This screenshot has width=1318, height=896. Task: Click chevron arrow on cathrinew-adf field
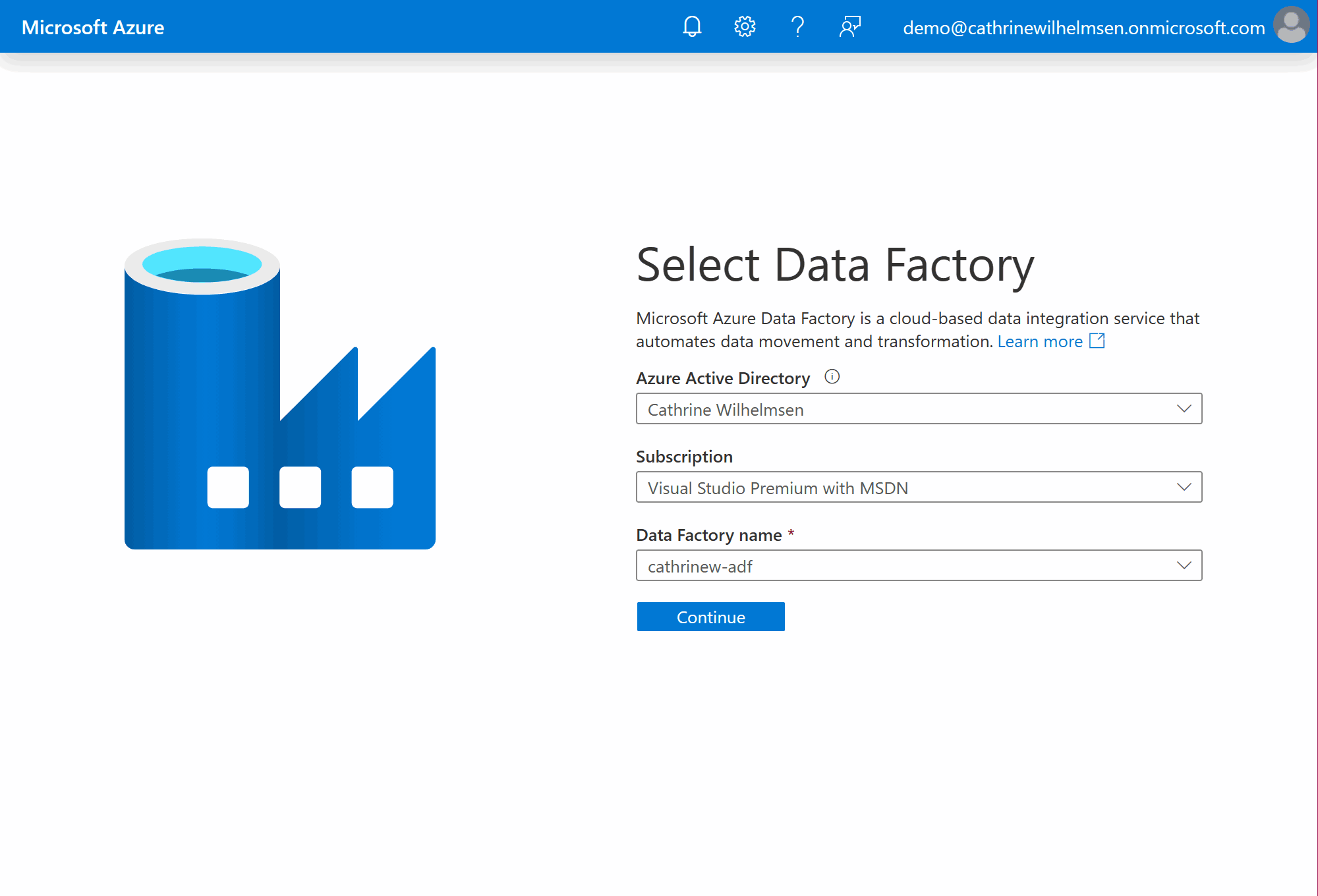1184,566
